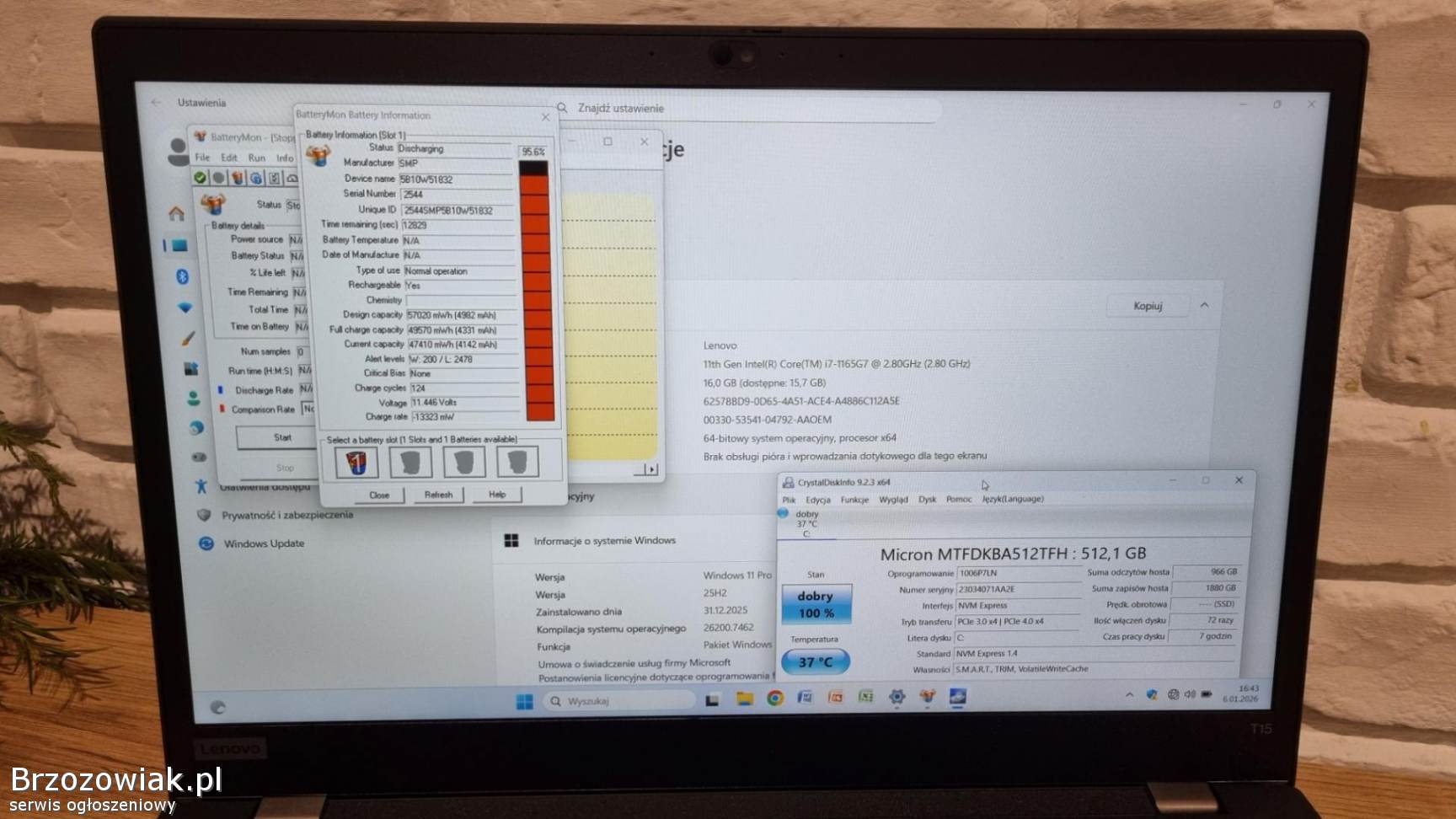Click the Znajdź ustawienie search field

pyautogui.click(x=750, y=109)
